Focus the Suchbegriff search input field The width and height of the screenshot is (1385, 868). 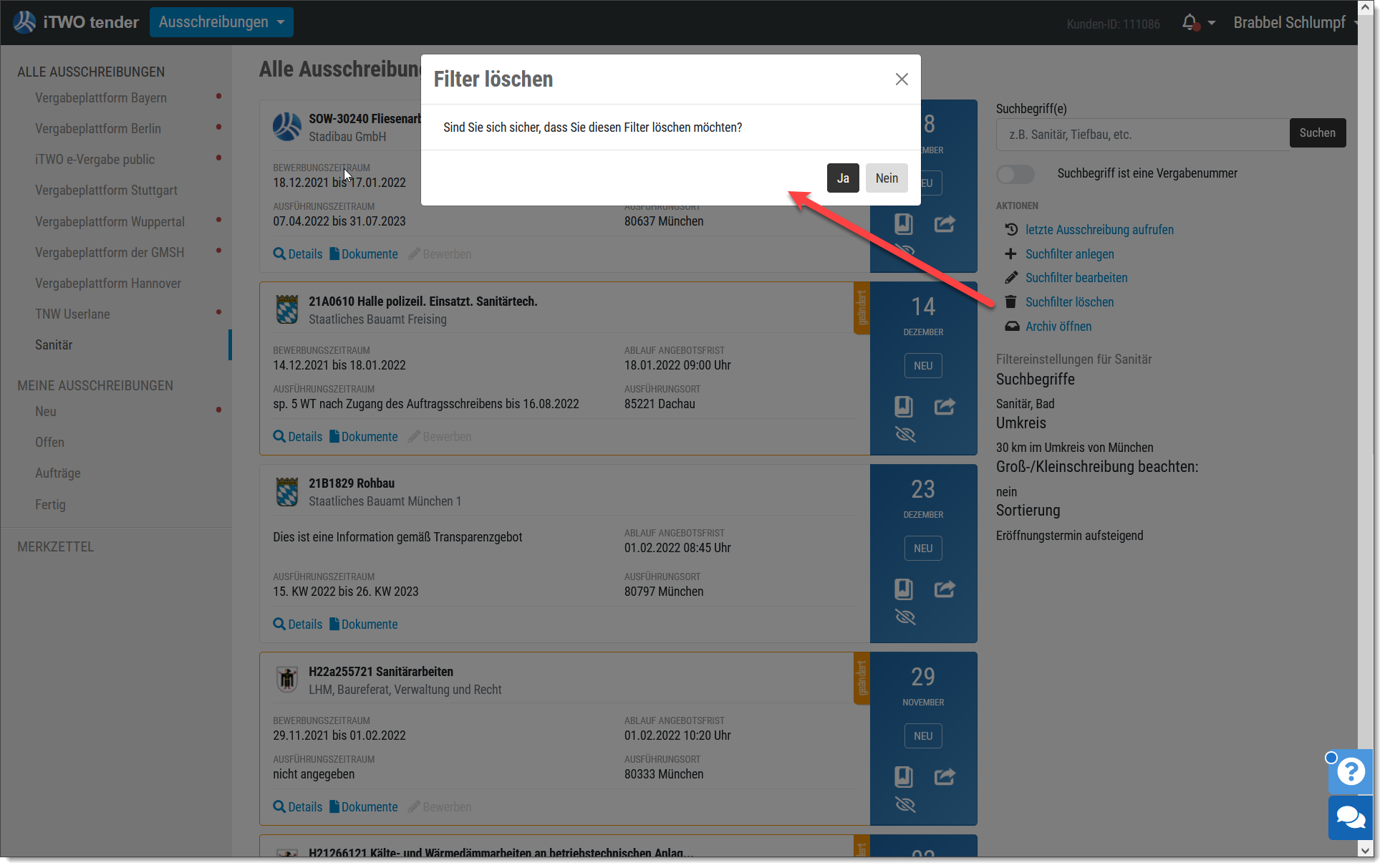1142,135
